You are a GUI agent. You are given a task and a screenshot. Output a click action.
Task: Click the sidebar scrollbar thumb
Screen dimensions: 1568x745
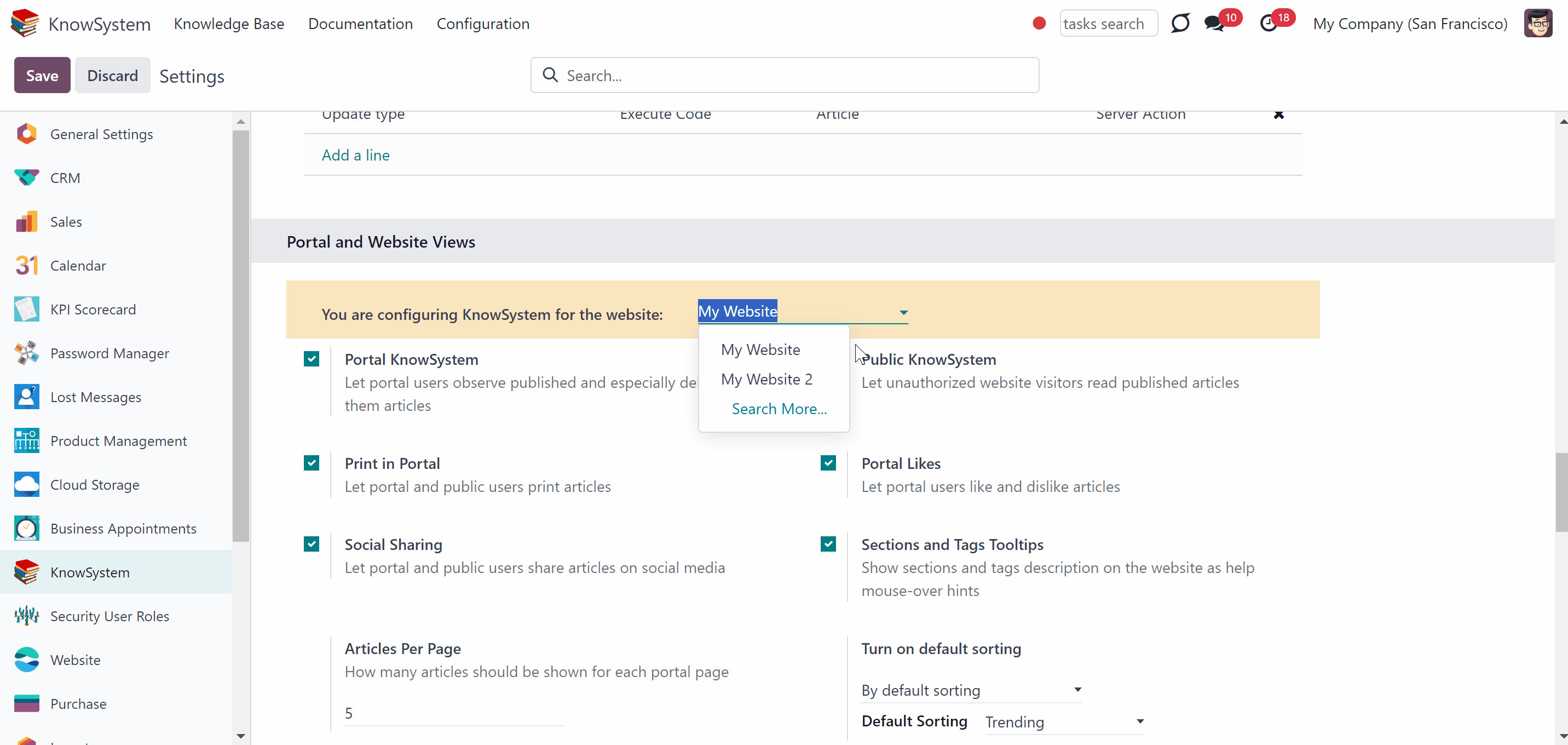(240, 335)
